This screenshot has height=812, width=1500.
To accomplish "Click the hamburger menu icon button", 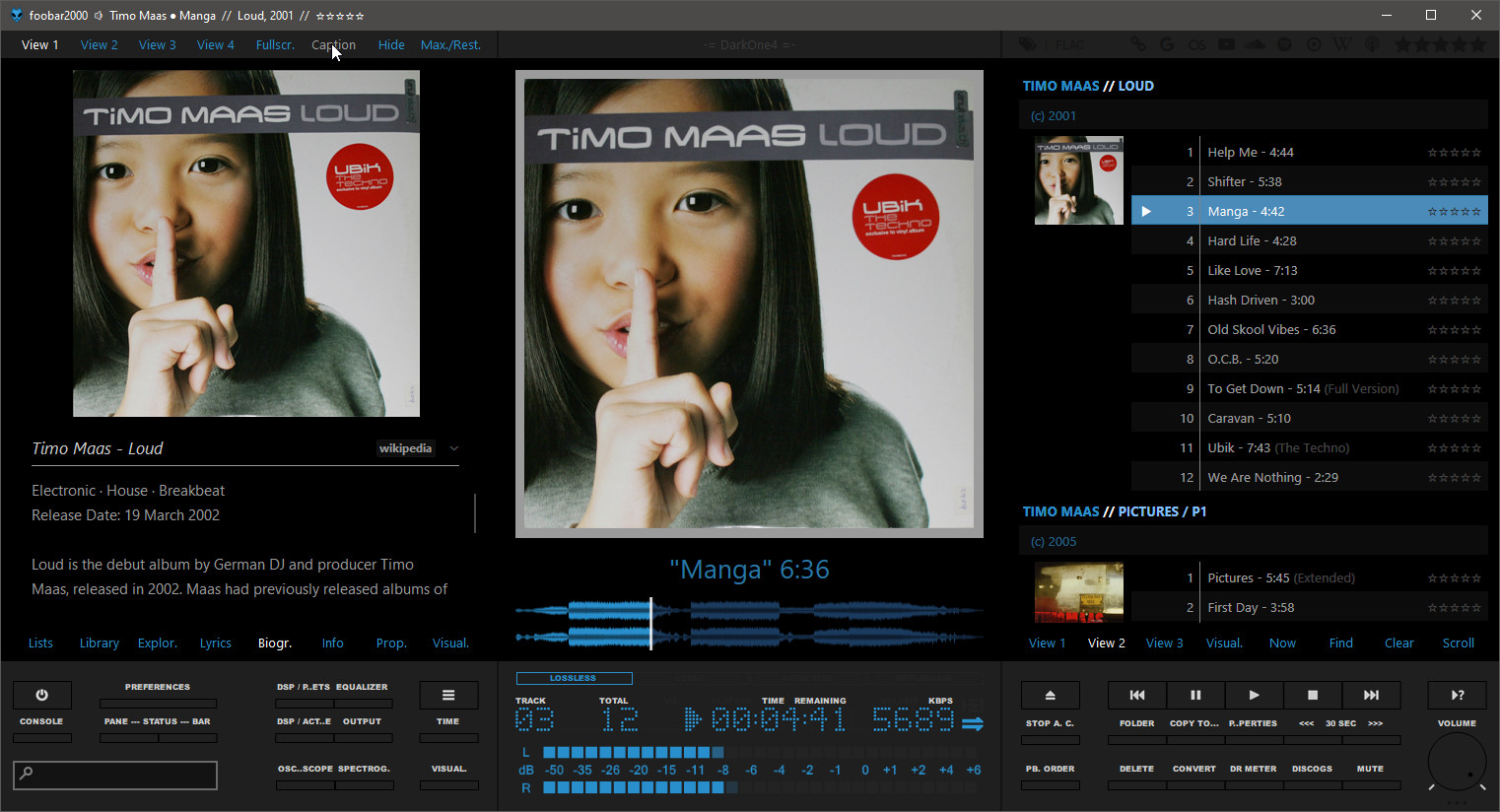I will coord(448,695).
